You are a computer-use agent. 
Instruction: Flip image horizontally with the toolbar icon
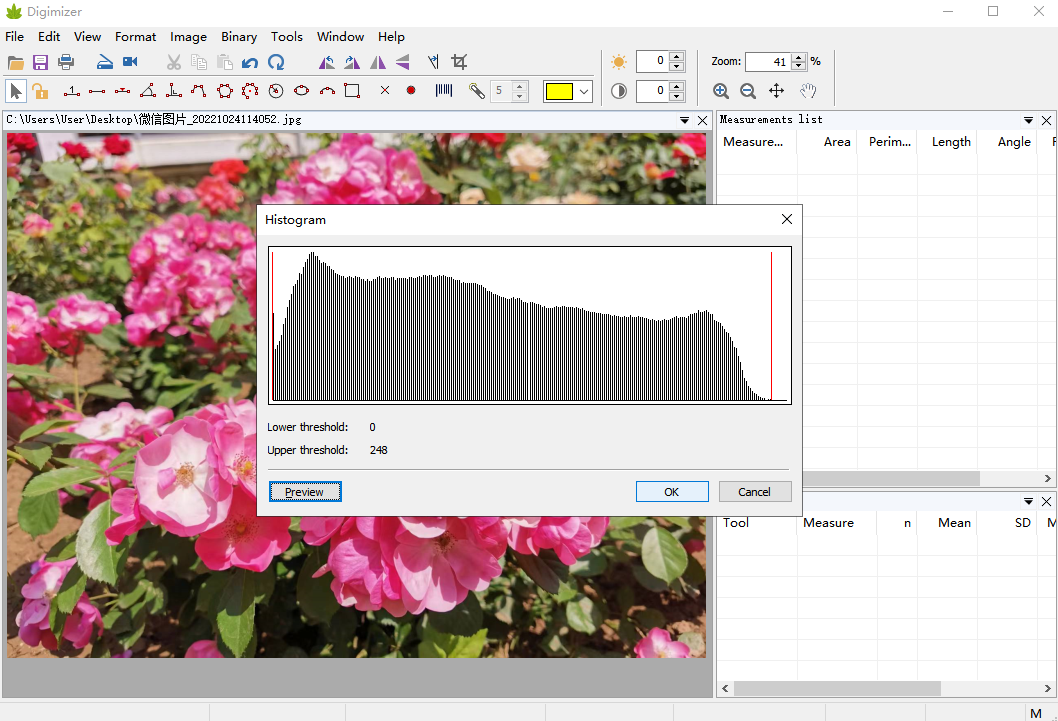pyautogui.click(x=378, y=63)
